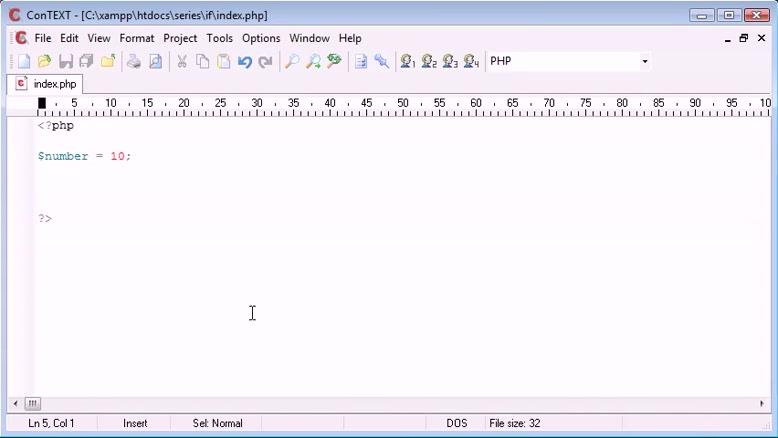Viewport: 778px width, 438px height.
Task: Save the file with the floppy icon
Action: [x=65, y=62]
